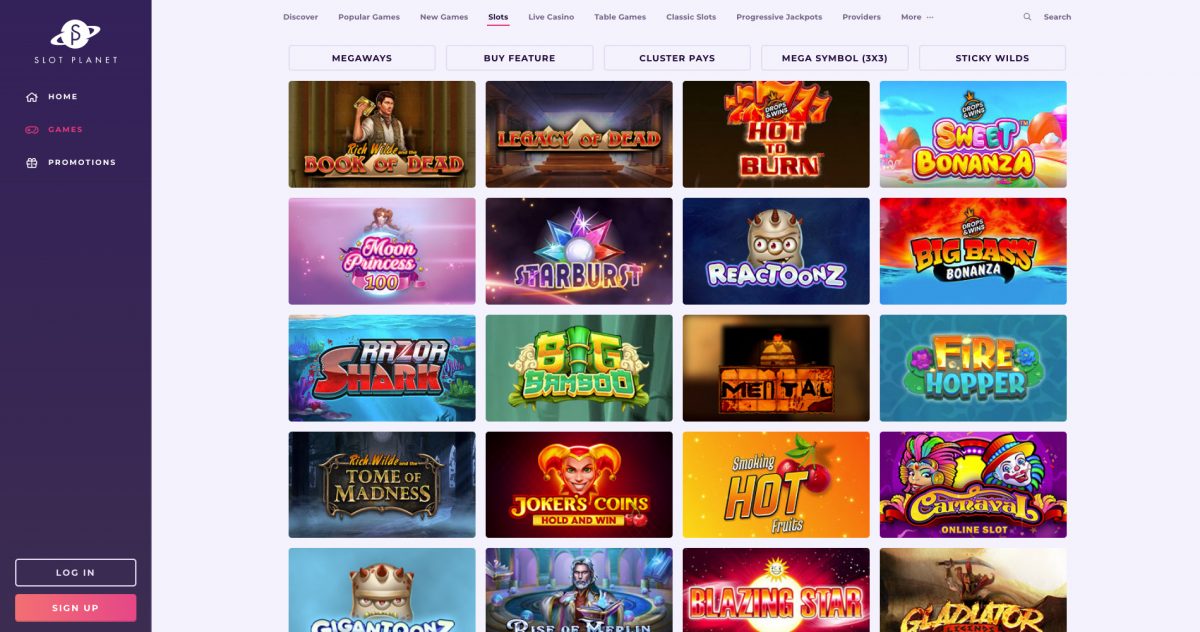
Task: Click the Home house icon in sidebar
Action: click(32, 97)
